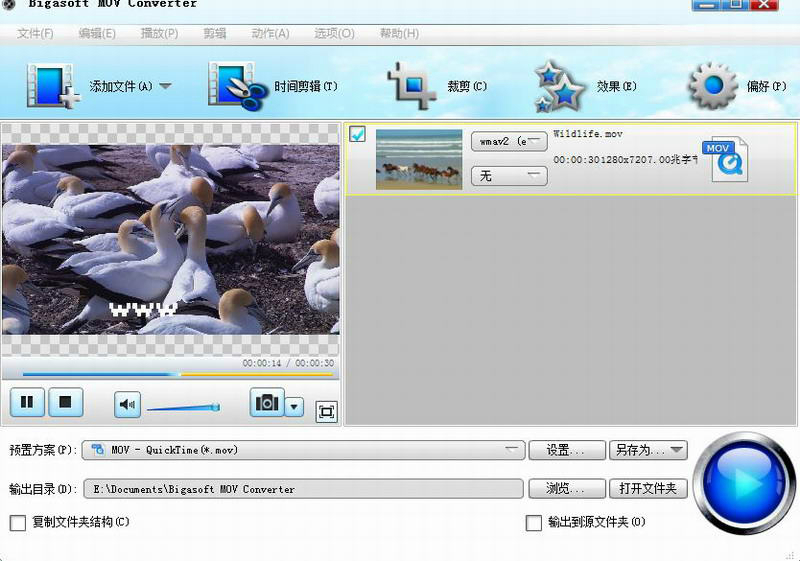Open the wmav2 audio track dropdown
Viewport: 800px width, 561px height.
click(x=509, y=141)
